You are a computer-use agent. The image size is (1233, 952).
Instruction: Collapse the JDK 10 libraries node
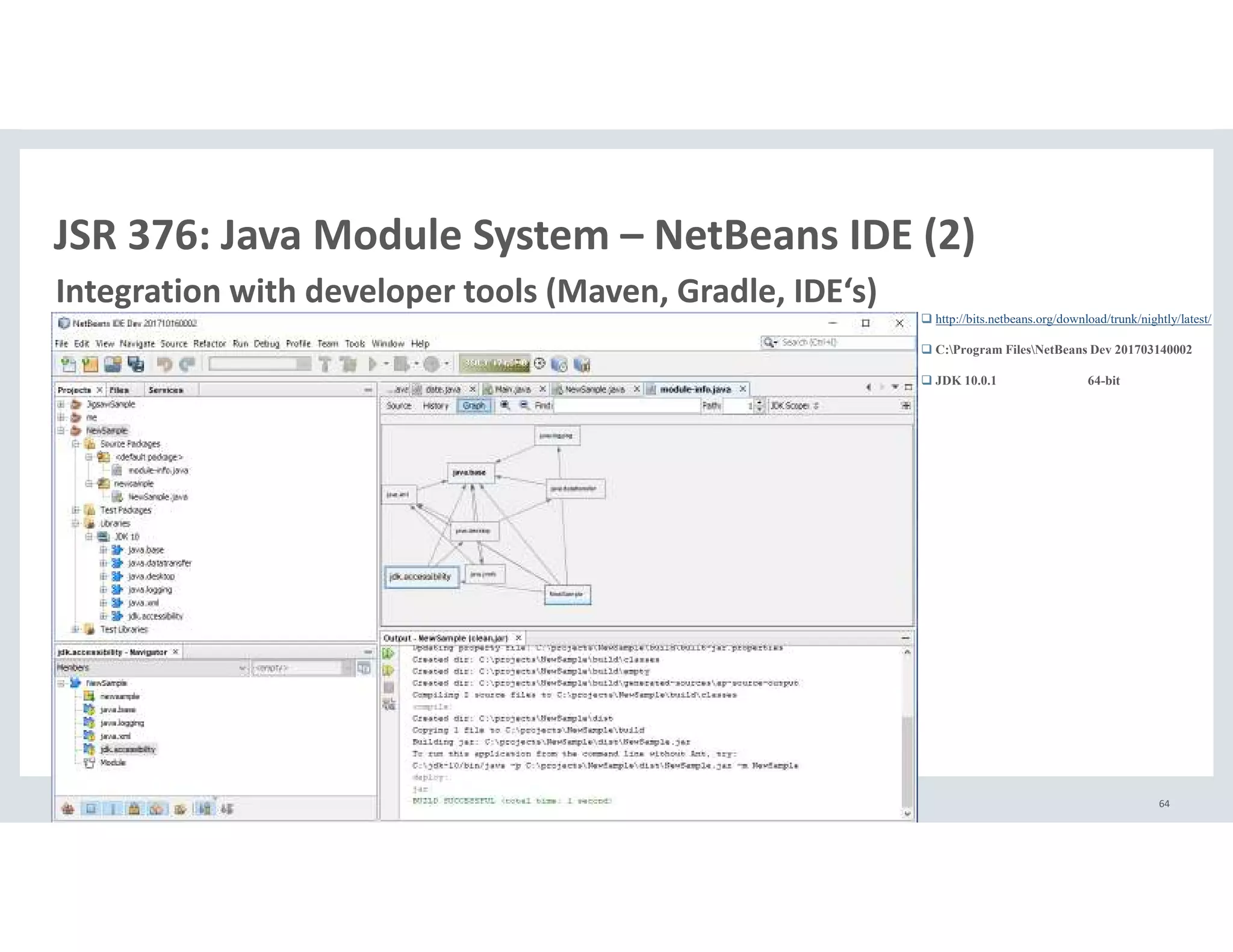pyautogui.click(x=89, y=537)
